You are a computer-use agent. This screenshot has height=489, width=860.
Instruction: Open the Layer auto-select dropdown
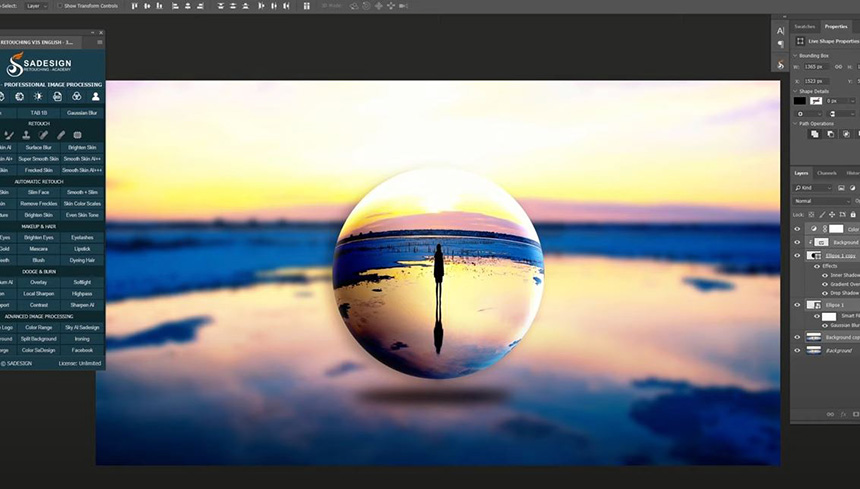coord(37,6)
